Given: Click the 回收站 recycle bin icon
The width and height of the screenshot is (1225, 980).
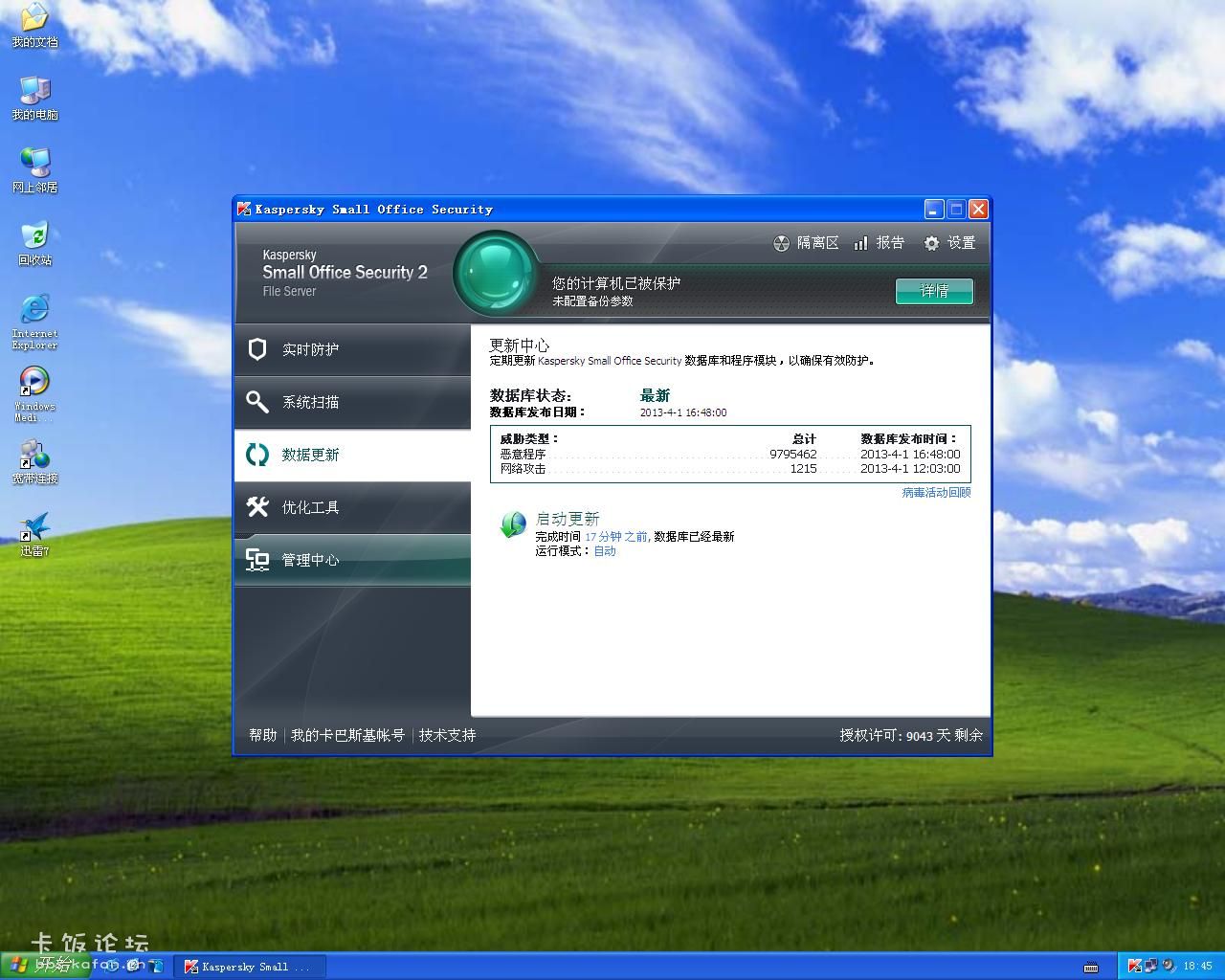Looking at the screenshot, I should (x=34, y=244).
